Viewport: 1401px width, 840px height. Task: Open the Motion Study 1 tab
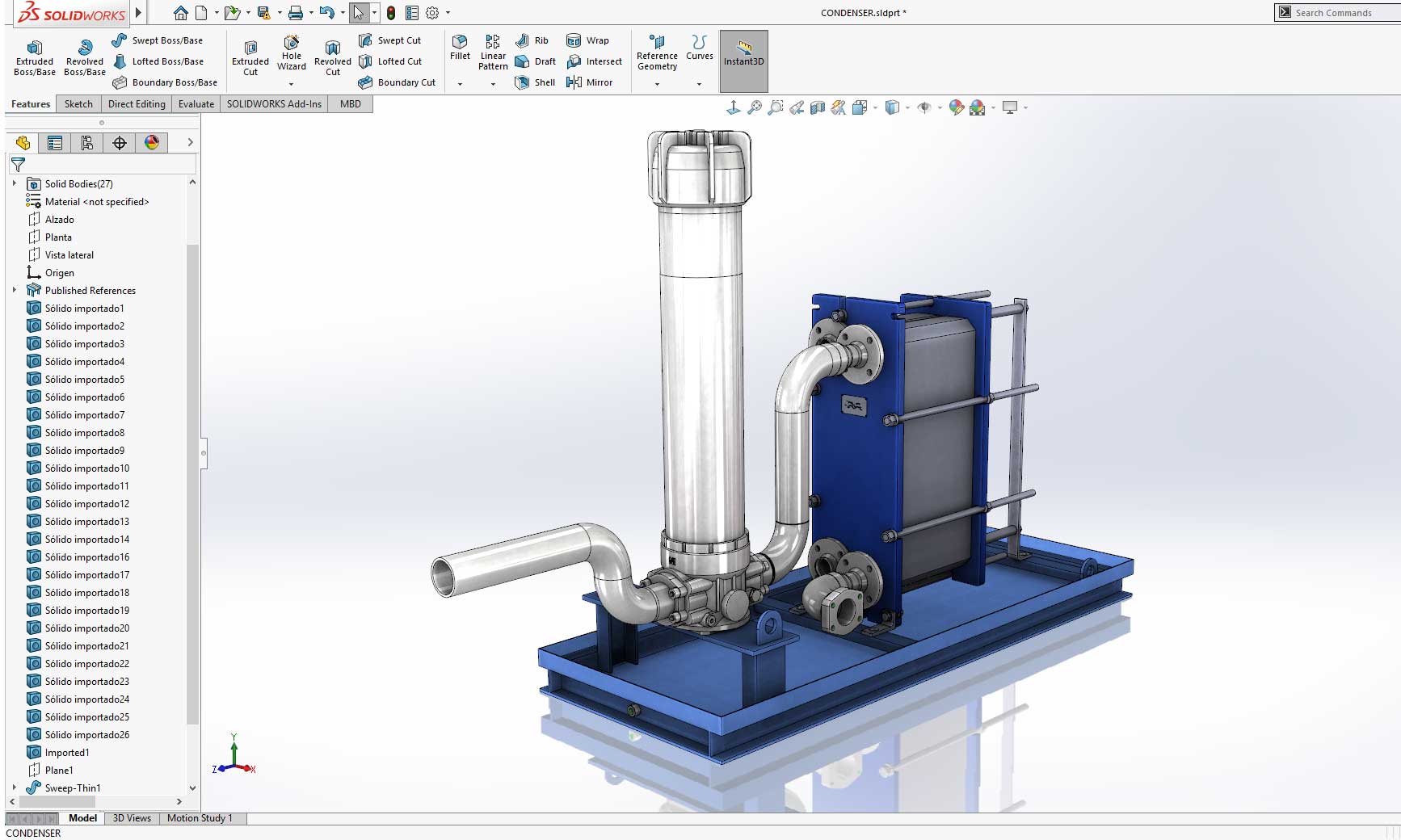click(200, 818)
